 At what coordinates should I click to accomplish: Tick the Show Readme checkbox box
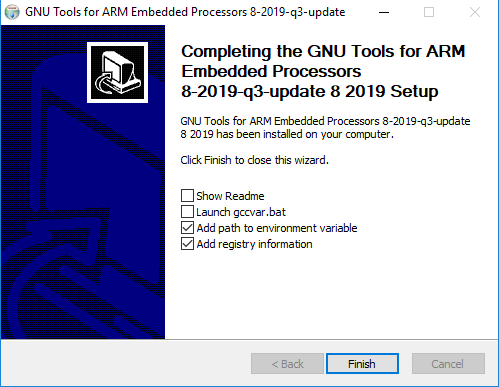pos(187,196)
